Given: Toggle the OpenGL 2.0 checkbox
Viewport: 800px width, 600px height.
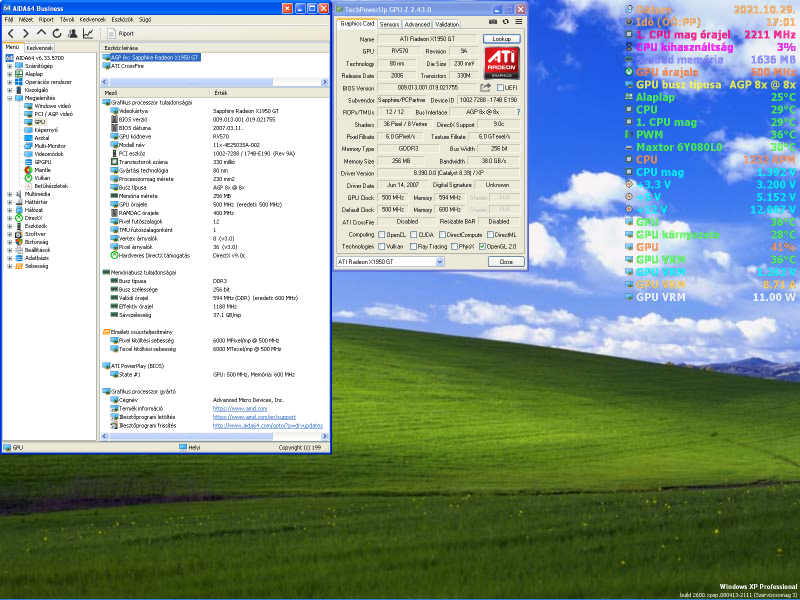Looking at the screenshot, I should pos(482,246).
